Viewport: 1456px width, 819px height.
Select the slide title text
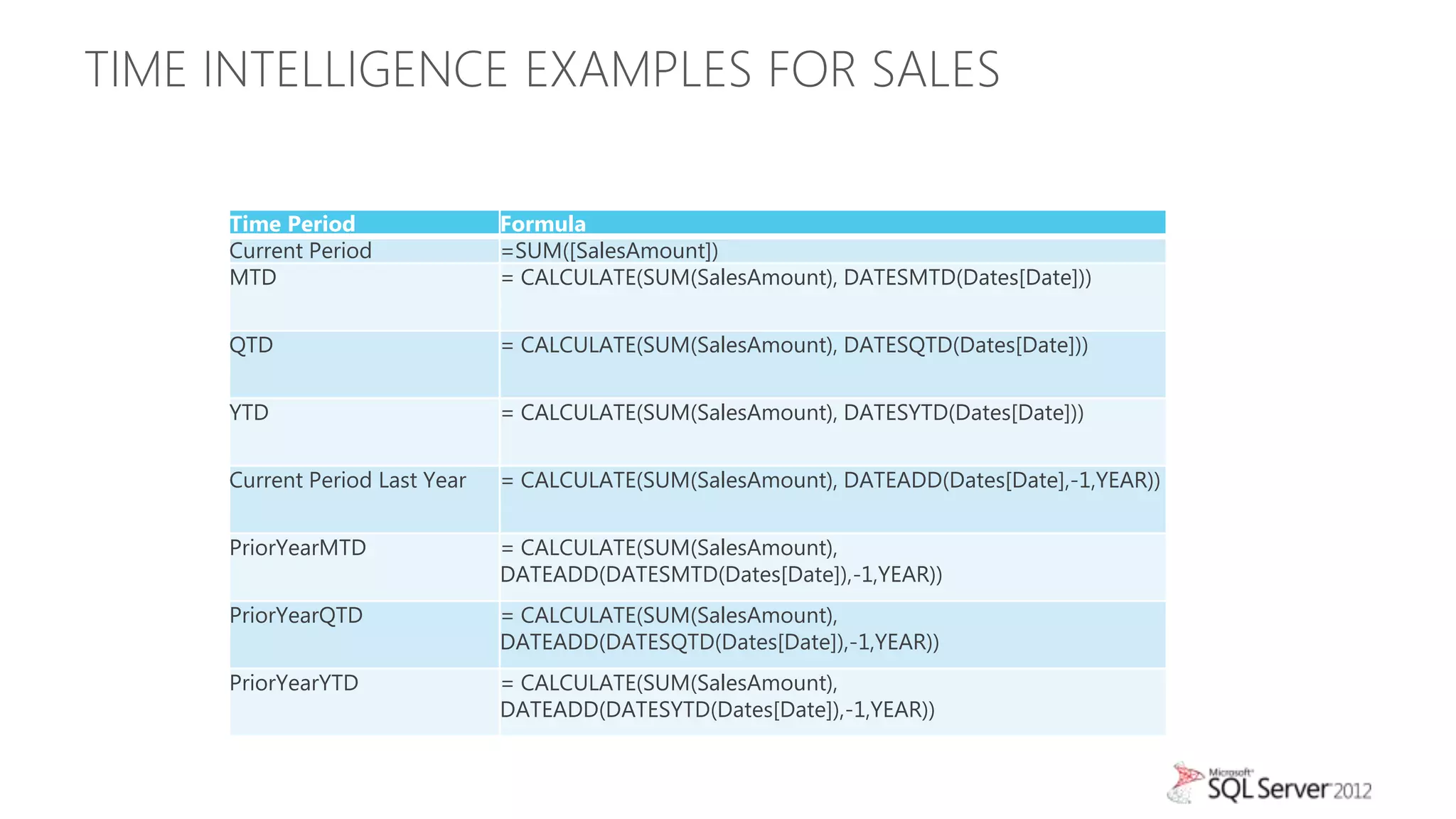(542, 70)
